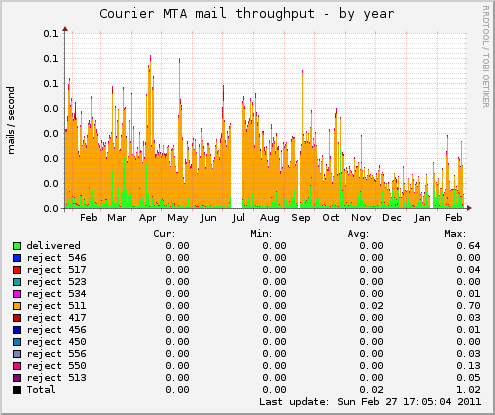The image size is (495, 415).
Task: Click the 'Min:' column header
Action: tap(261, 234)
